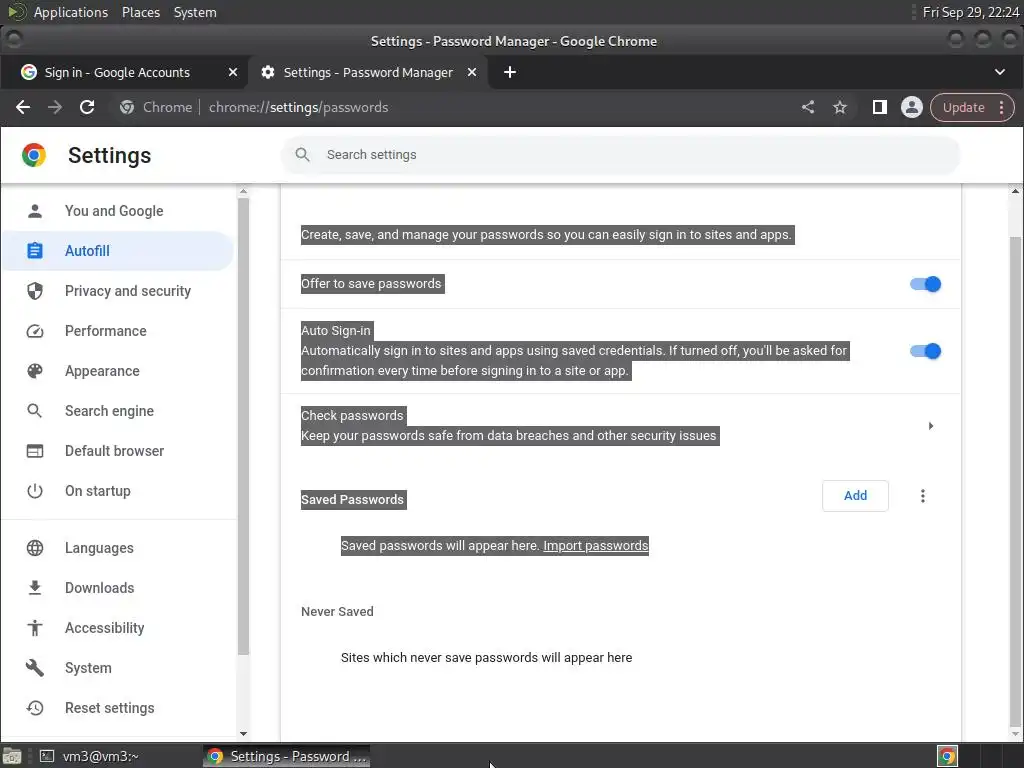Open the System menu in top panel
This screenshot has height=768, width=1024.
pyautogui.click(x=195, y=12)
